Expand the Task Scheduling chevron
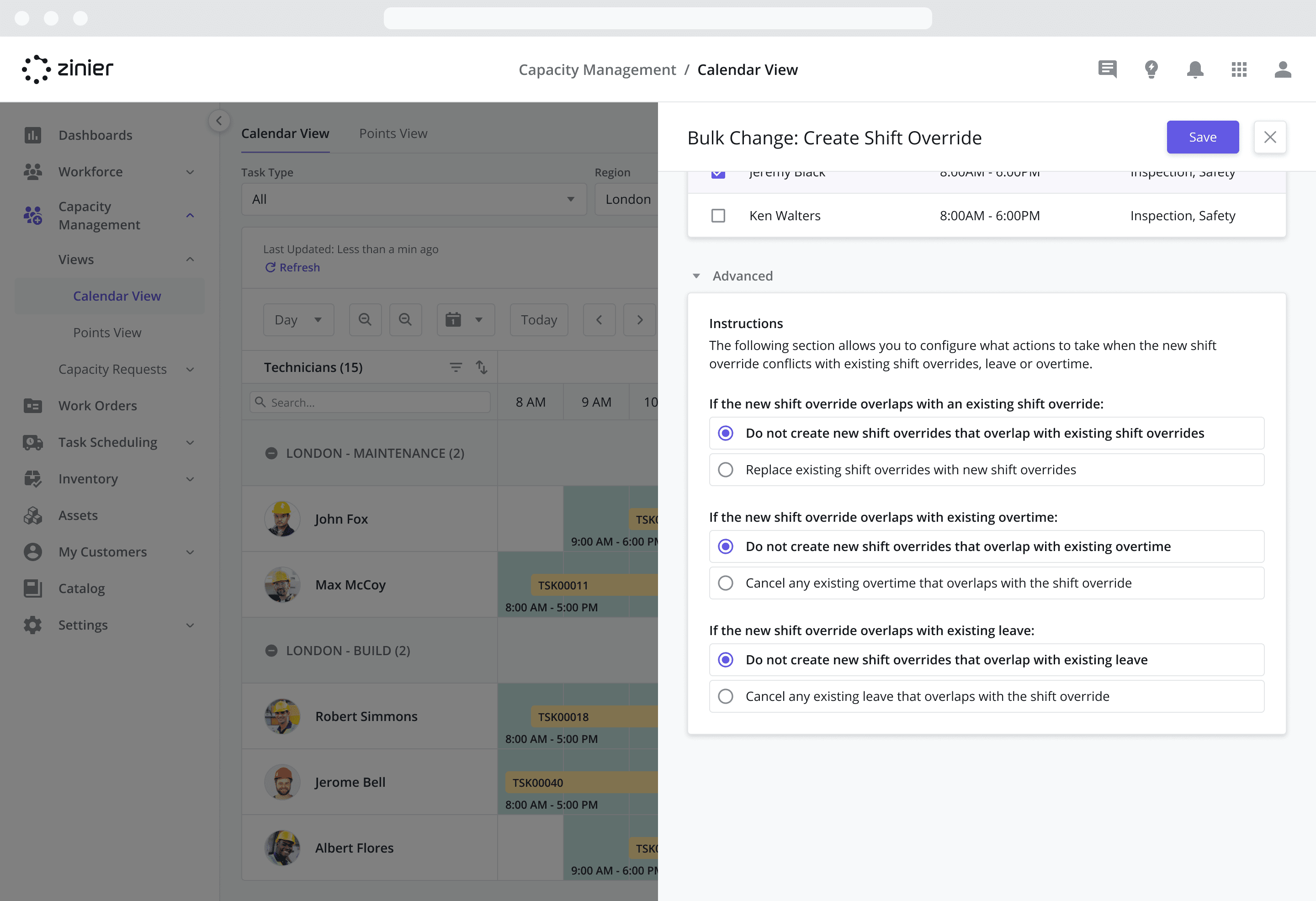This screenshot has width=1316, height=901. click(190, 442)
